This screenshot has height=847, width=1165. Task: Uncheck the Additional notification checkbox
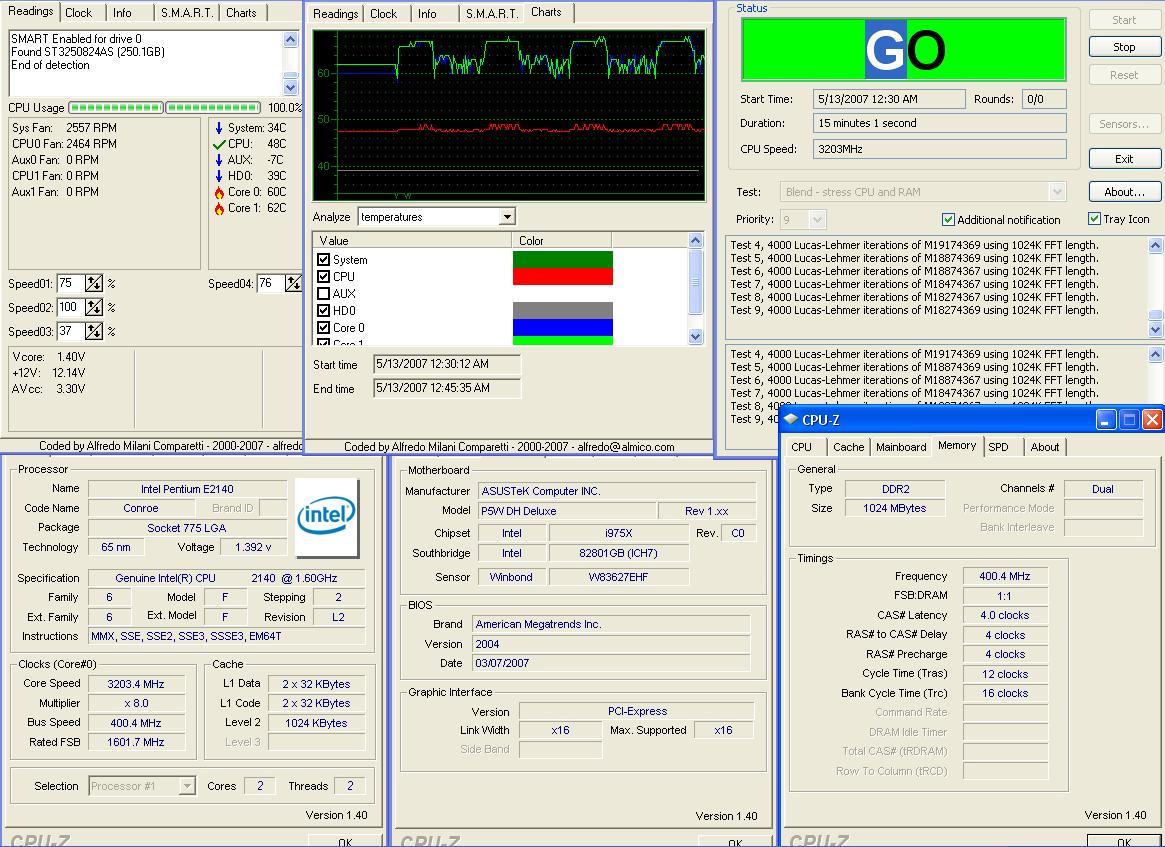click(x=948, y=220)
